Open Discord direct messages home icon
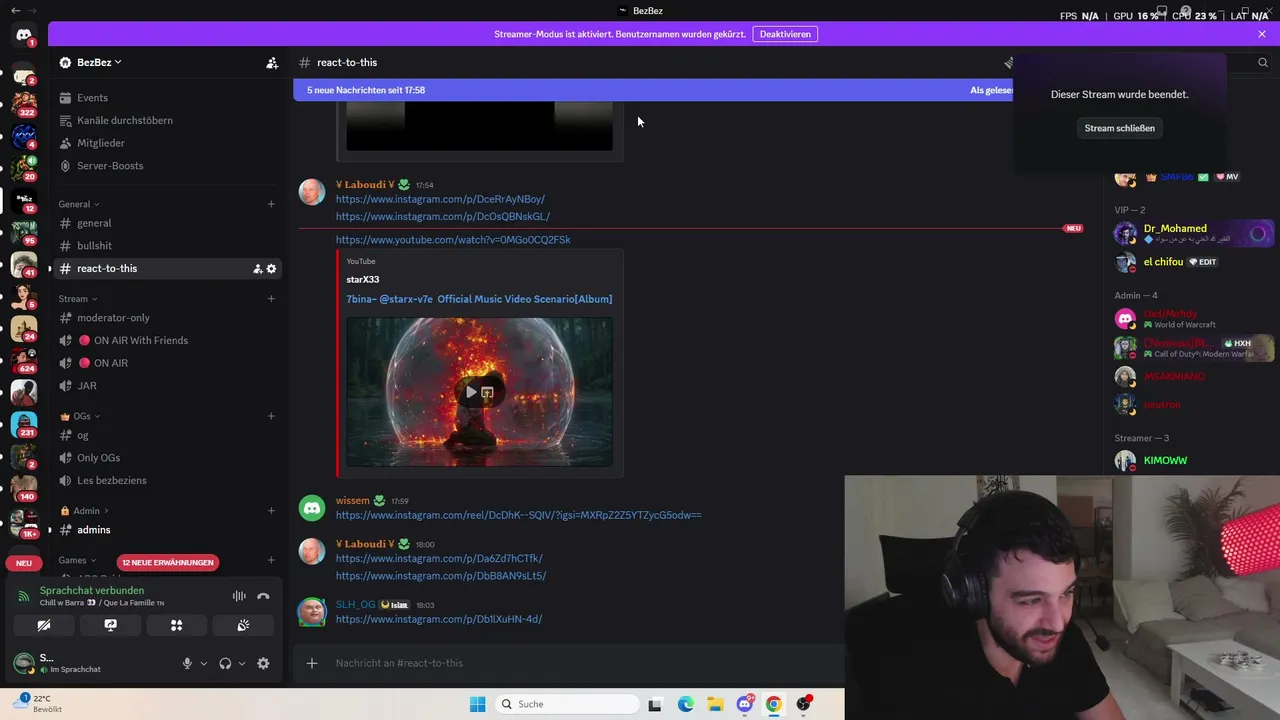The image size is (1280, 720). tap(24, 35)
